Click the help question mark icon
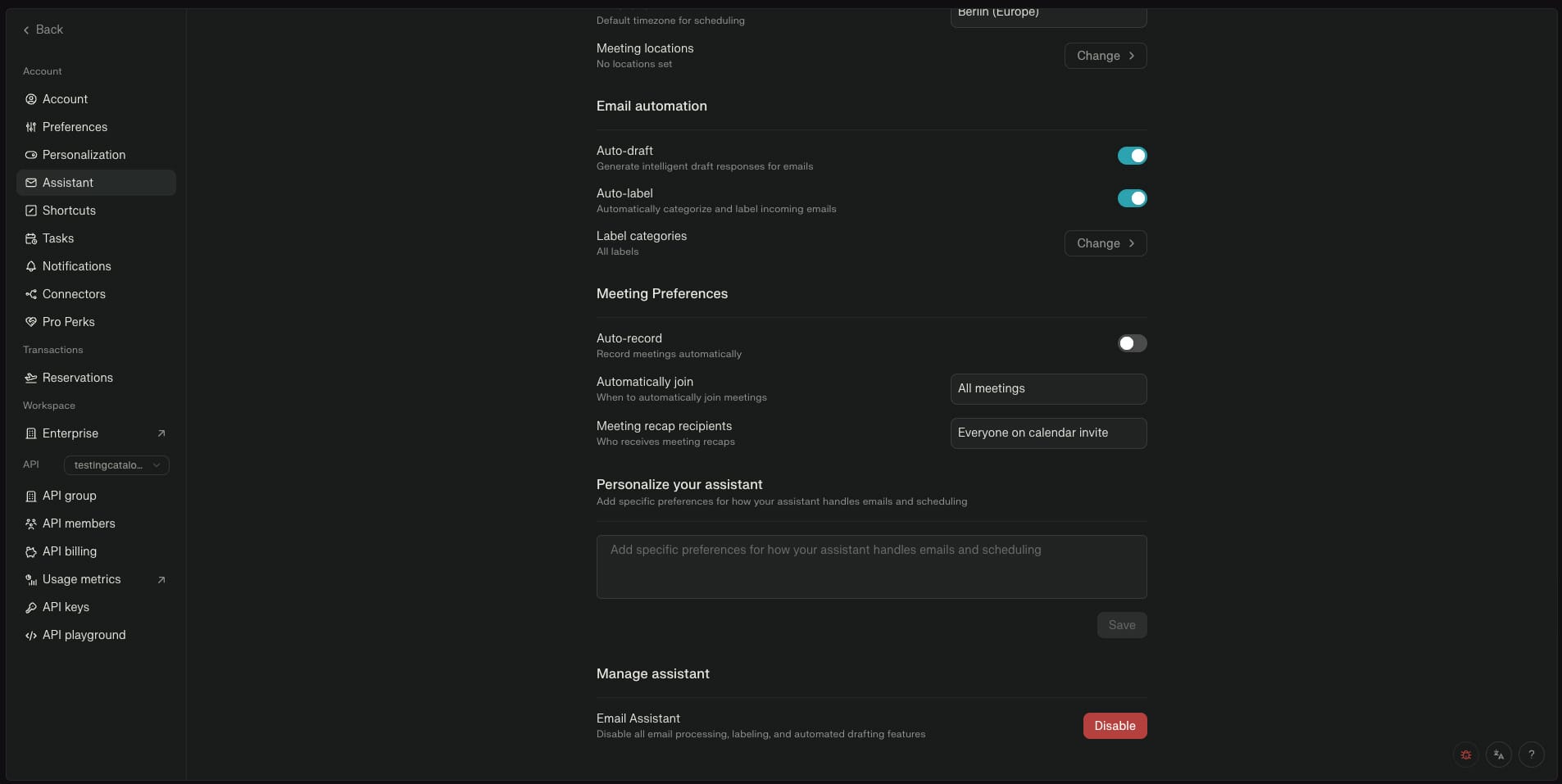The height and width of the screenshot is (784, 1562). pos(1531,755)
